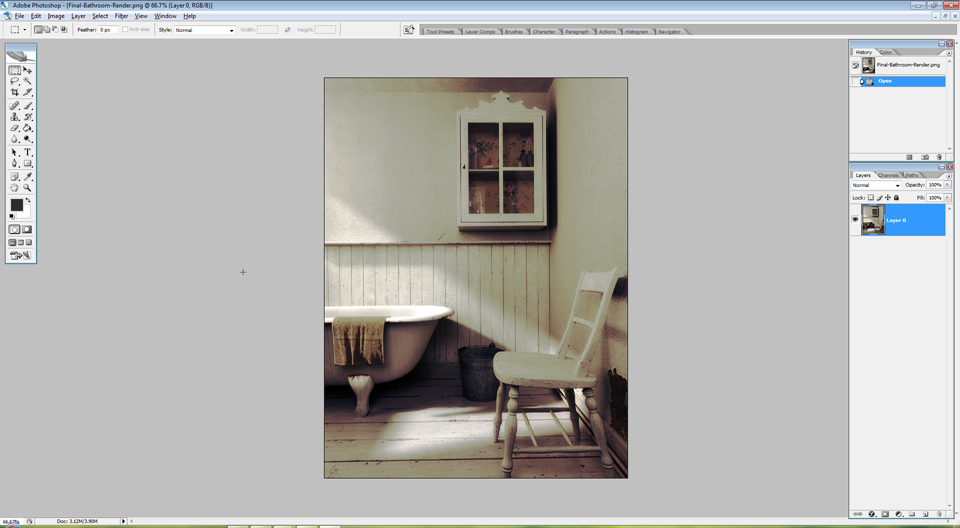The height and width of the screenshot is (528, 960).
Task: Select the Rectangular Marquee tool
Action: click(x=15, y=70)
